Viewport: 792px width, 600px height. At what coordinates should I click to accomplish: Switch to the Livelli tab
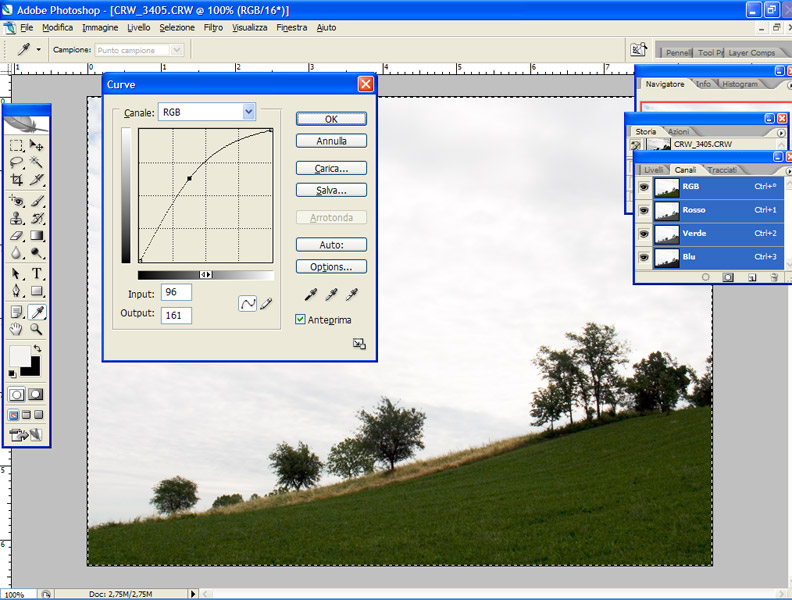click(653, 170)
